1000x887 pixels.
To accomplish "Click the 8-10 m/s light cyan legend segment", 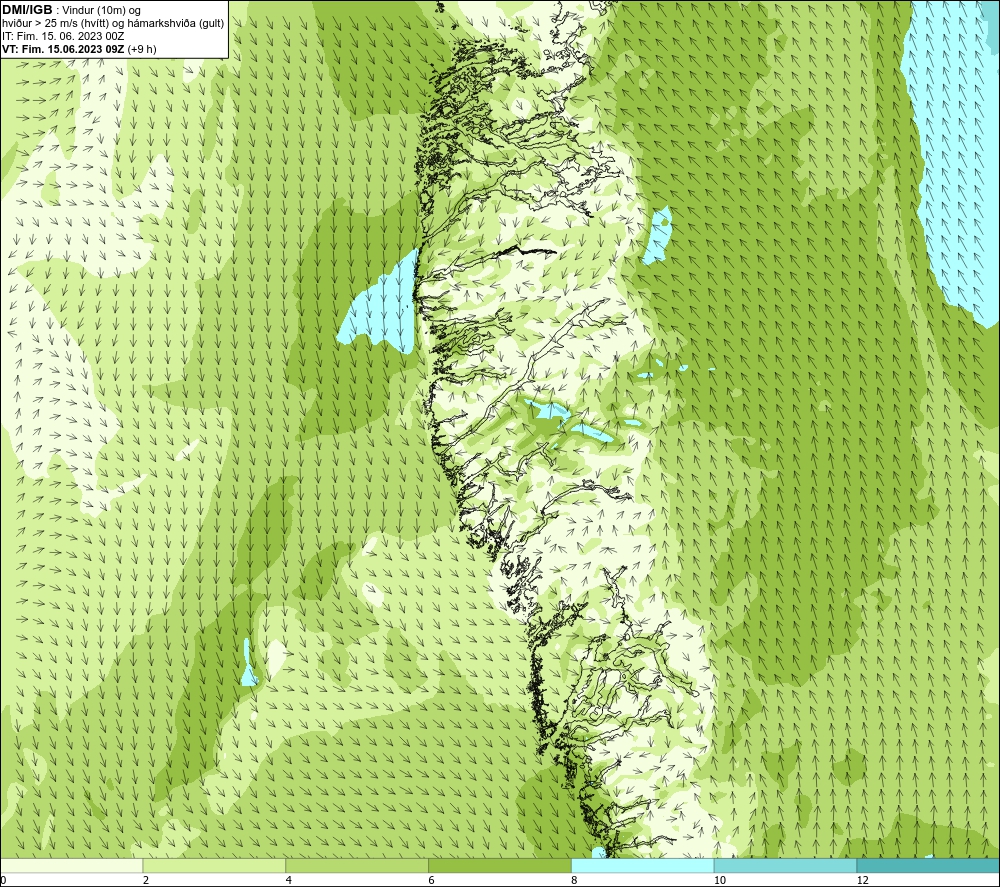I will point(643,866).
